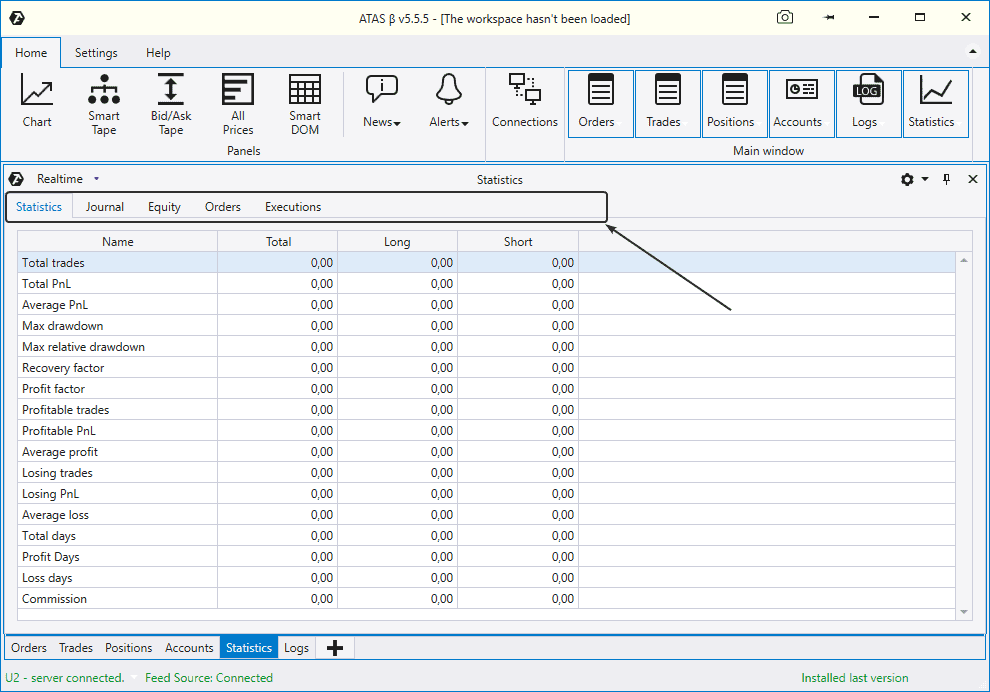The height and width of the screenshot is (692, 990).
Task: Open a new Chart panel
Action: 37,102
